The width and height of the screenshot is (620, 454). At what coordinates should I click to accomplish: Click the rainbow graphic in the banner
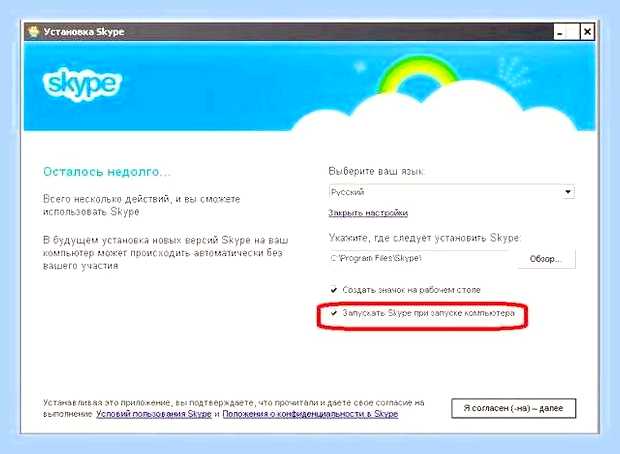click(x=418, y=75)
